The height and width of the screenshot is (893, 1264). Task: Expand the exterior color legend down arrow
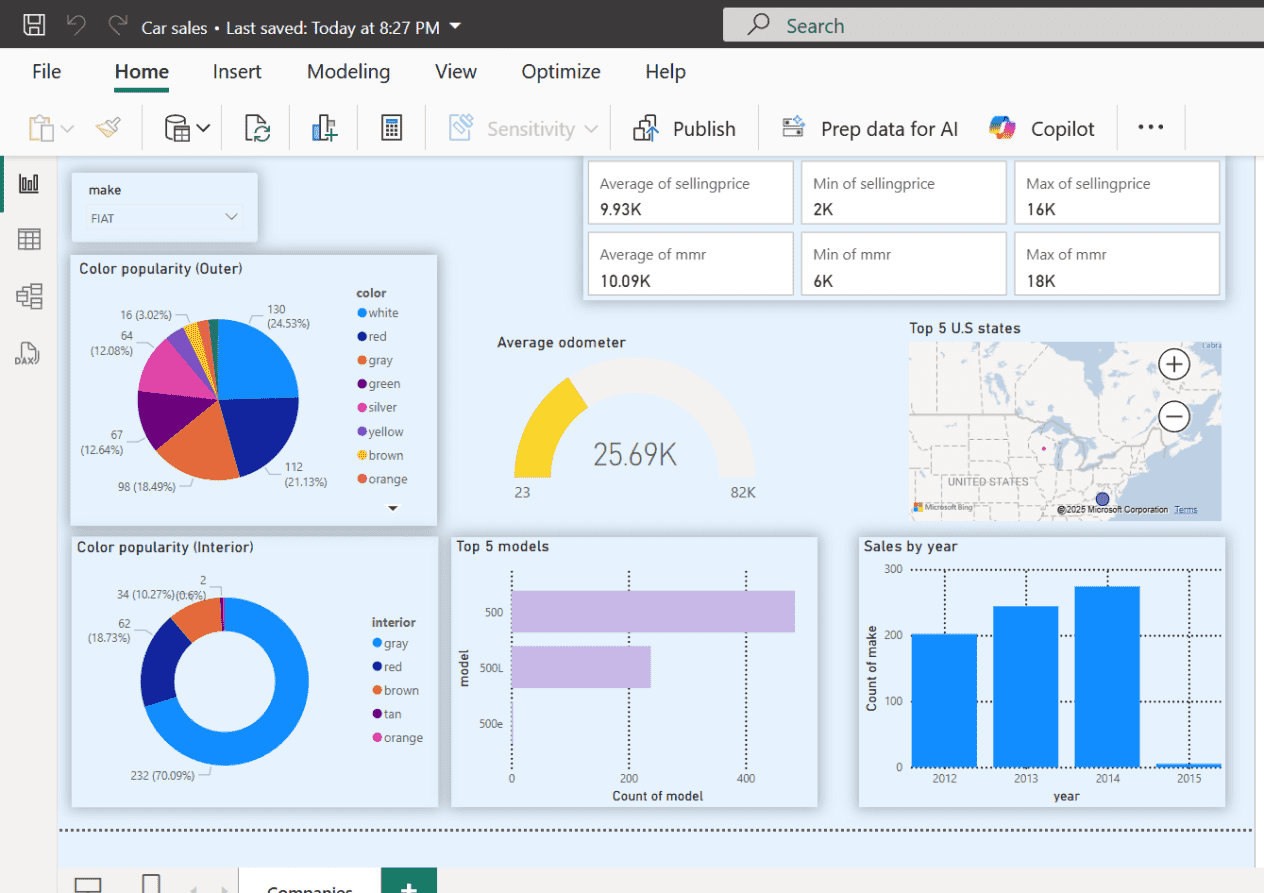392,508
